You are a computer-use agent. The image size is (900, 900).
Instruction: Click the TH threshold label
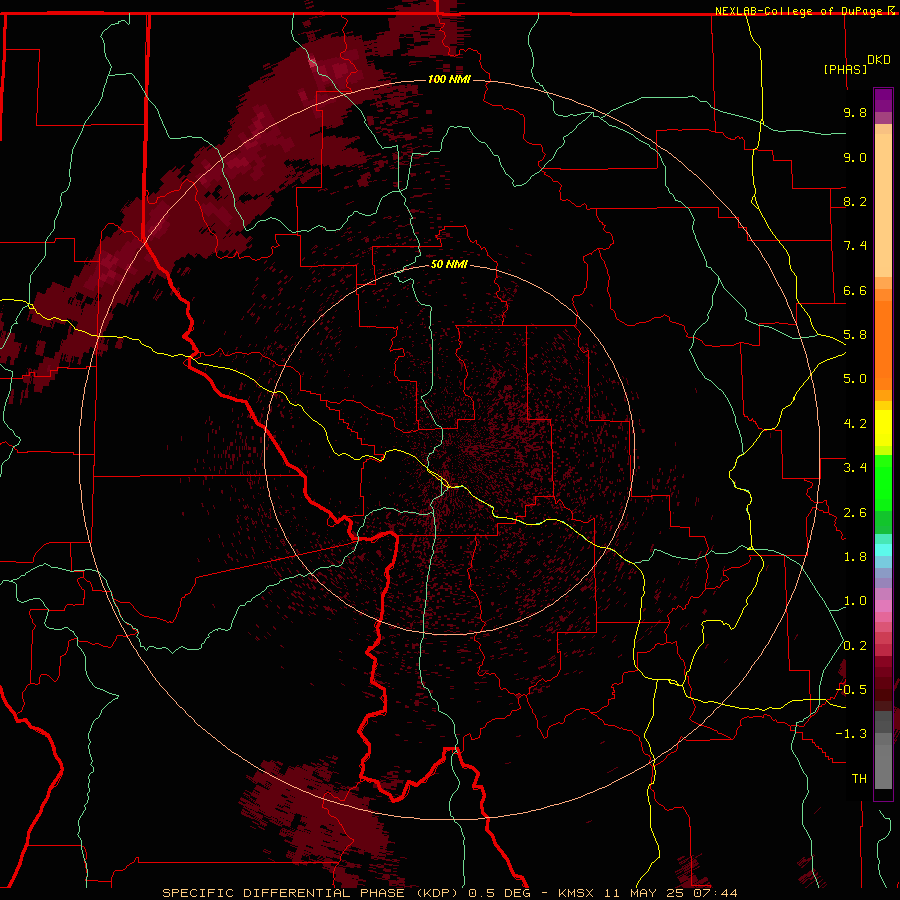(x=859, y=779)
